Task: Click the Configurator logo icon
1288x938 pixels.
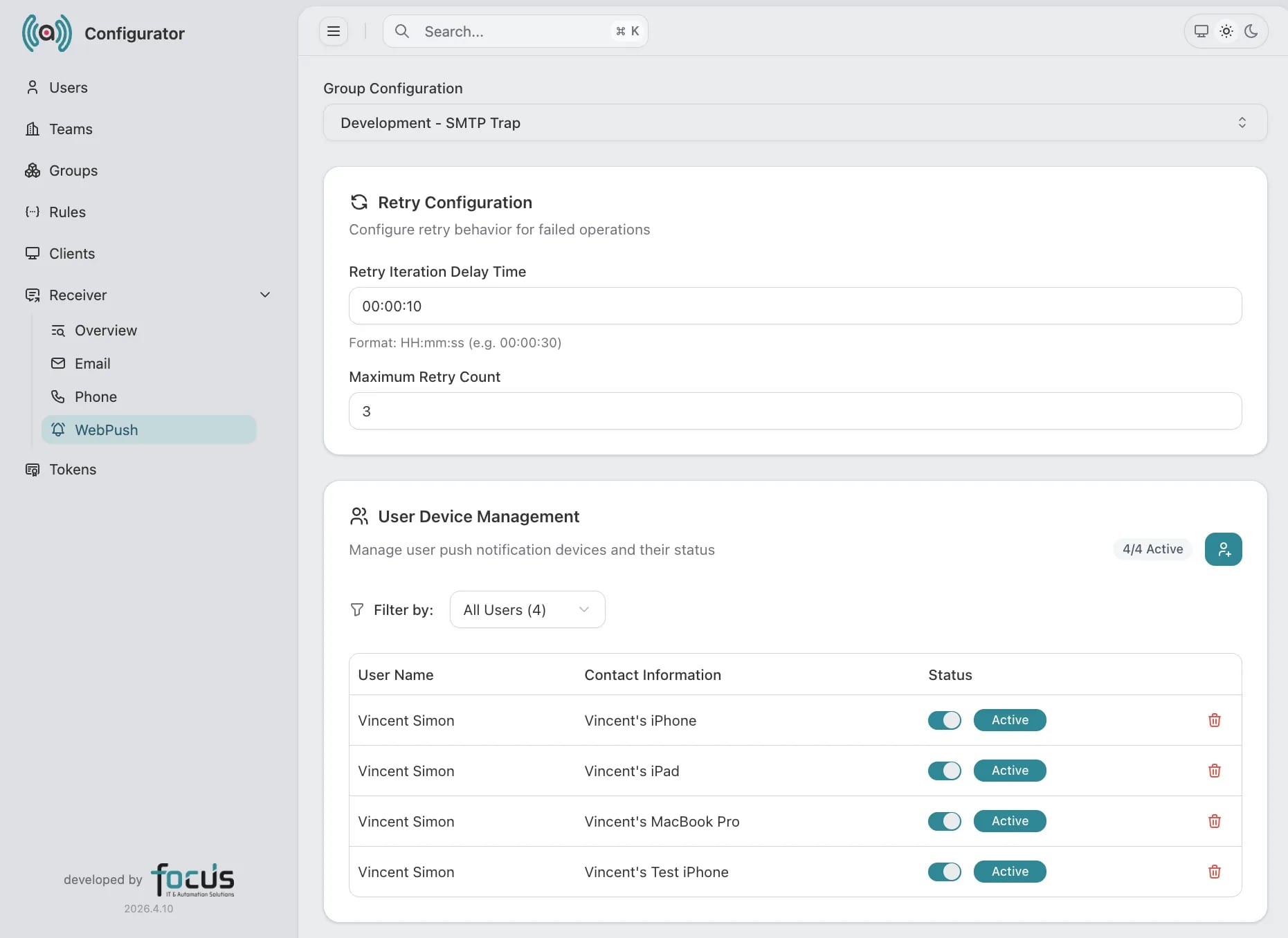Action: (46, 33)
